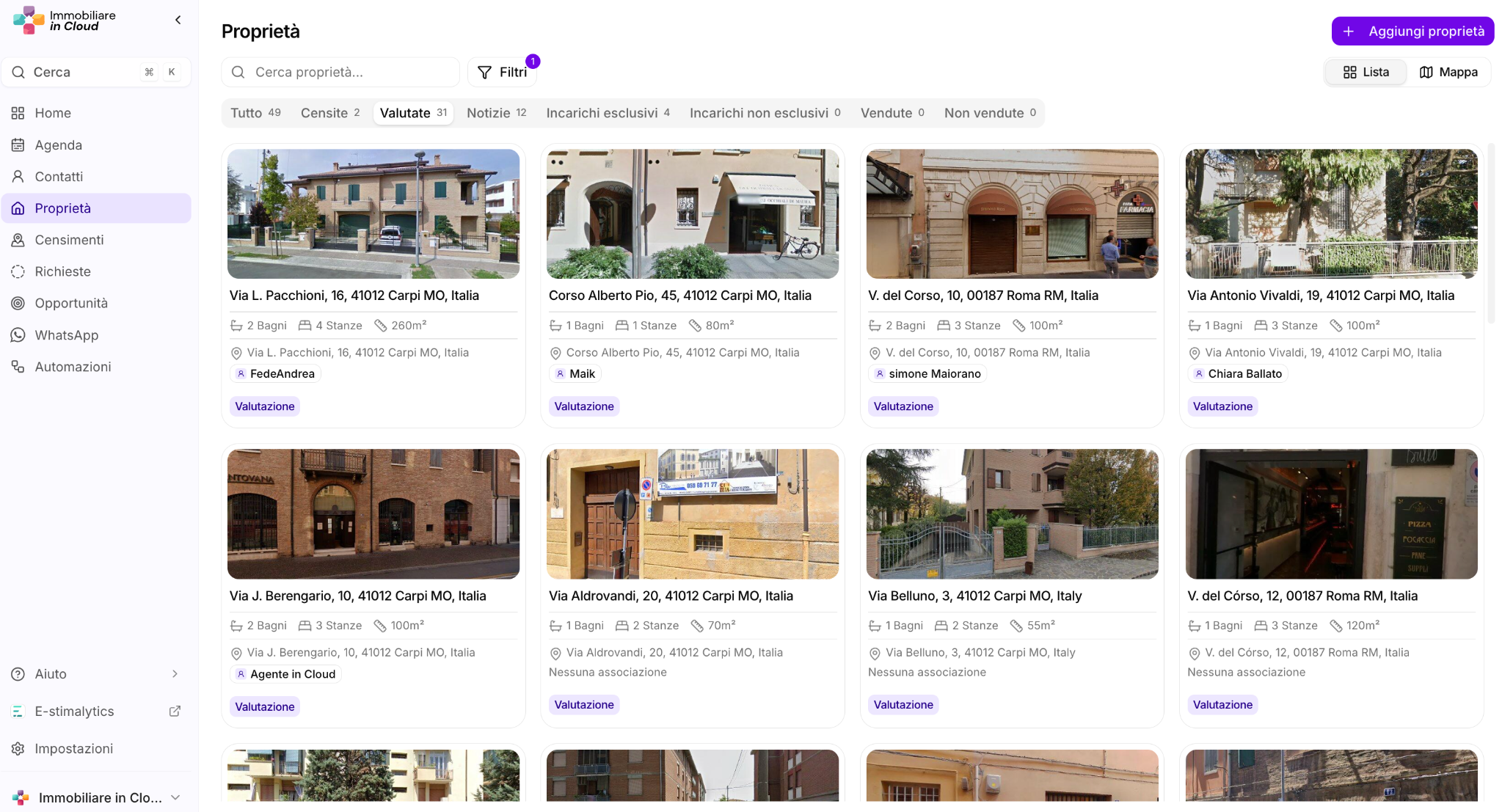This screenshot has width=1502, height=812.
Task: Click Valutazione tag on Via Belluno card
Action: point(903,705)
